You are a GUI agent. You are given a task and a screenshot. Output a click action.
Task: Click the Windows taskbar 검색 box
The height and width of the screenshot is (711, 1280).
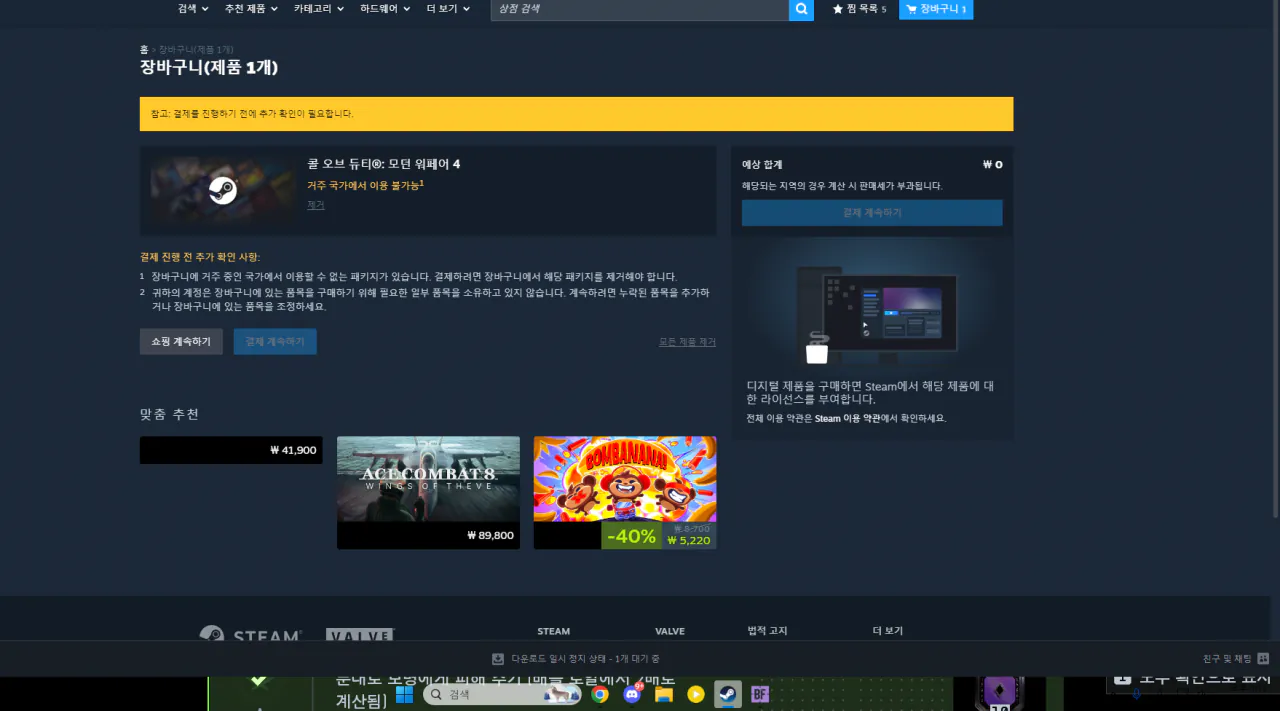pos(503,694)
